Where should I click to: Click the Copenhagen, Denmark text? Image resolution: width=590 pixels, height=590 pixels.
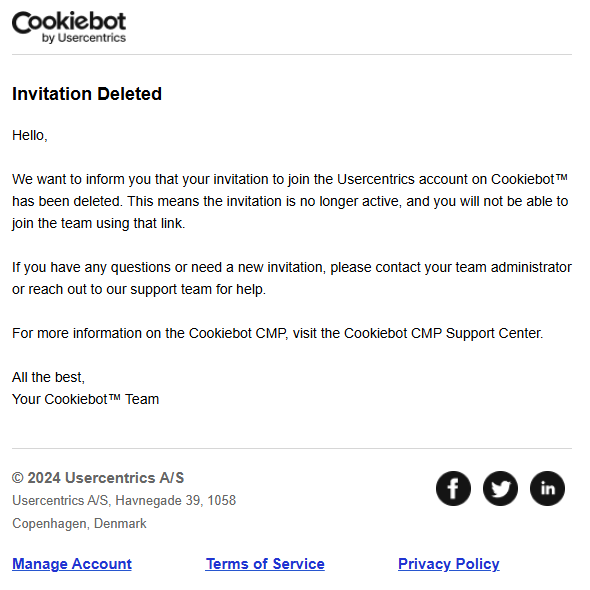(x=79, y=523)
